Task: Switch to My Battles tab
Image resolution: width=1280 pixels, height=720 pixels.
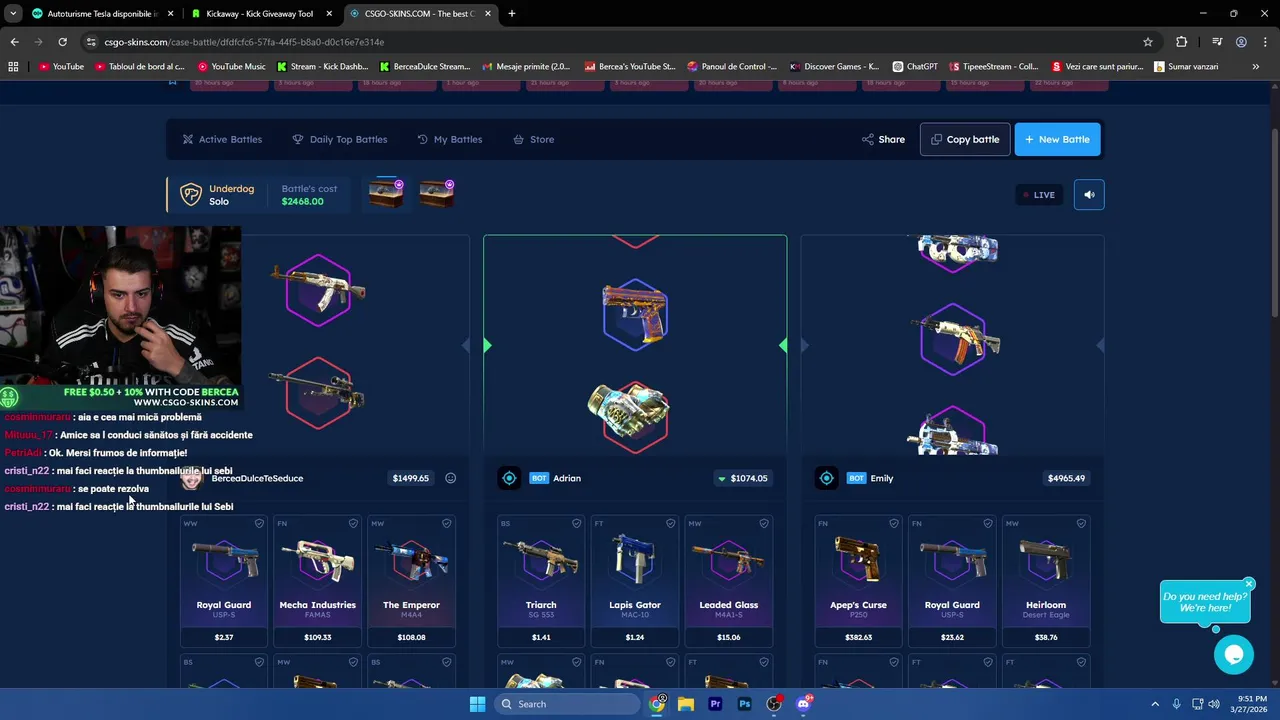Action: (x=450, y=139)
